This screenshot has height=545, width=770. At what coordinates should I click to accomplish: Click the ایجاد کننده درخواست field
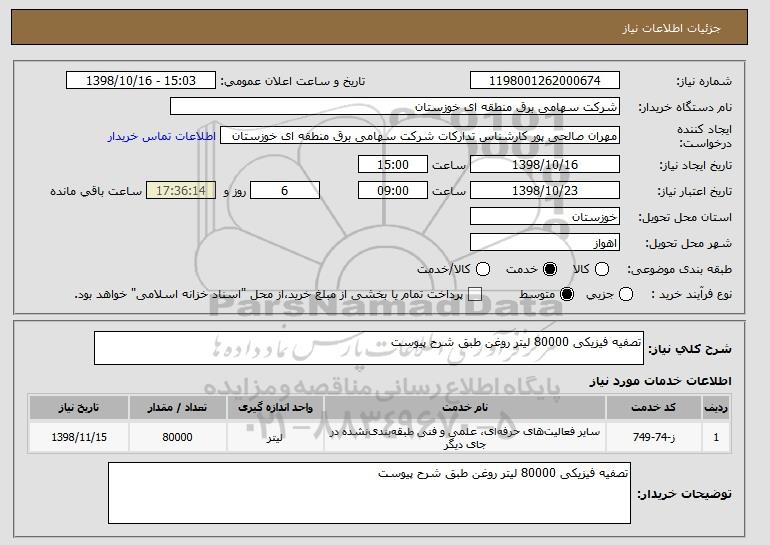pyautogui.click(x=420, y=135)
